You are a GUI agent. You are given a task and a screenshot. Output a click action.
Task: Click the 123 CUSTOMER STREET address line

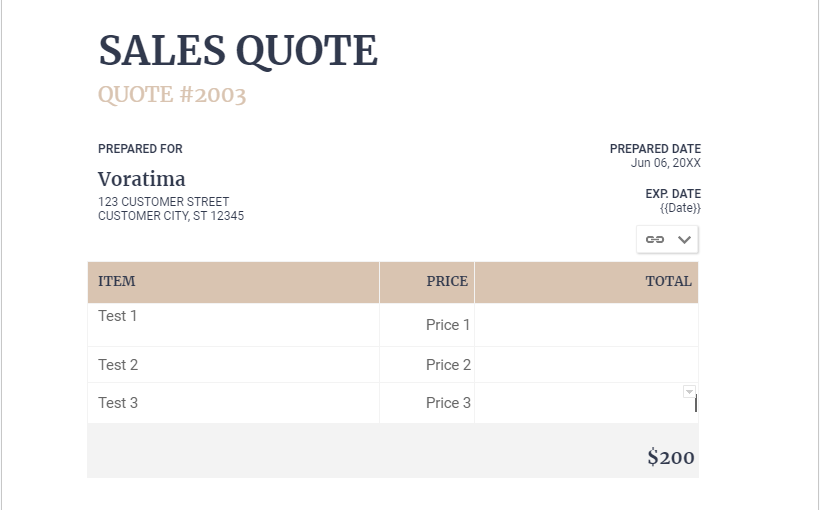[163, 202]
